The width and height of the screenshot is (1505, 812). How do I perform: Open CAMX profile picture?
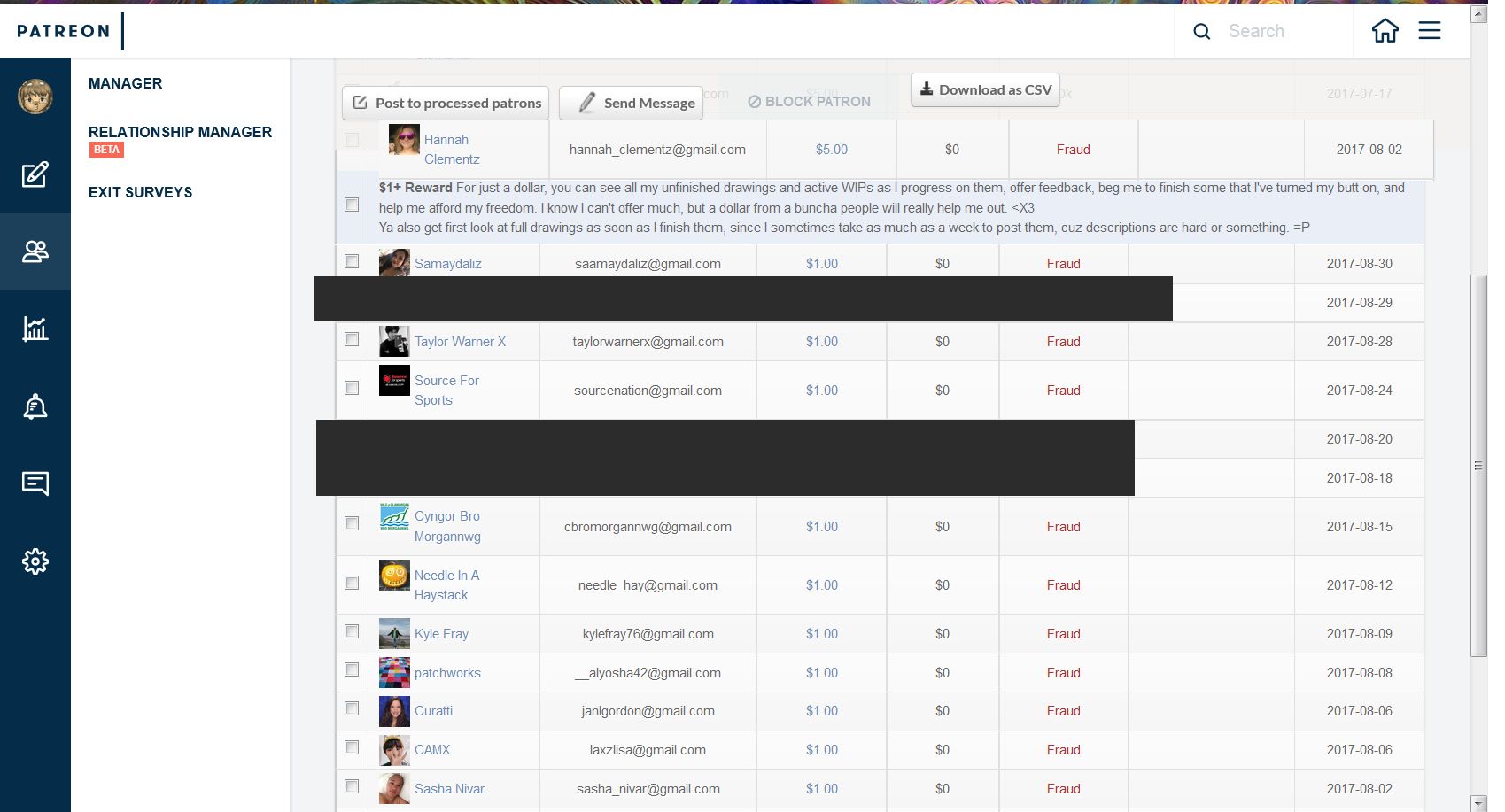point(394,750)
